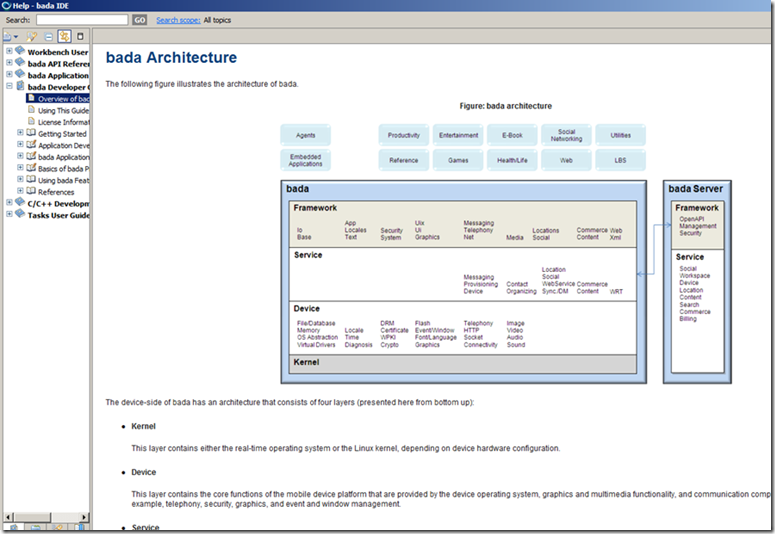
Task: Open the Search scope link
Action: [178, 20]
